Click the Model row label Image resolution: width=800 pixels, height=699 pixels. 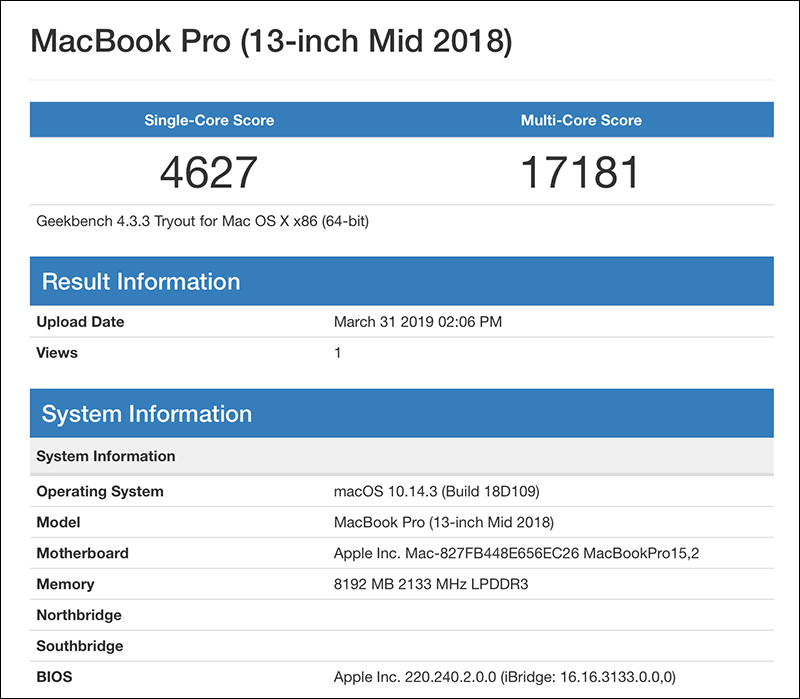tap(58, 522)
